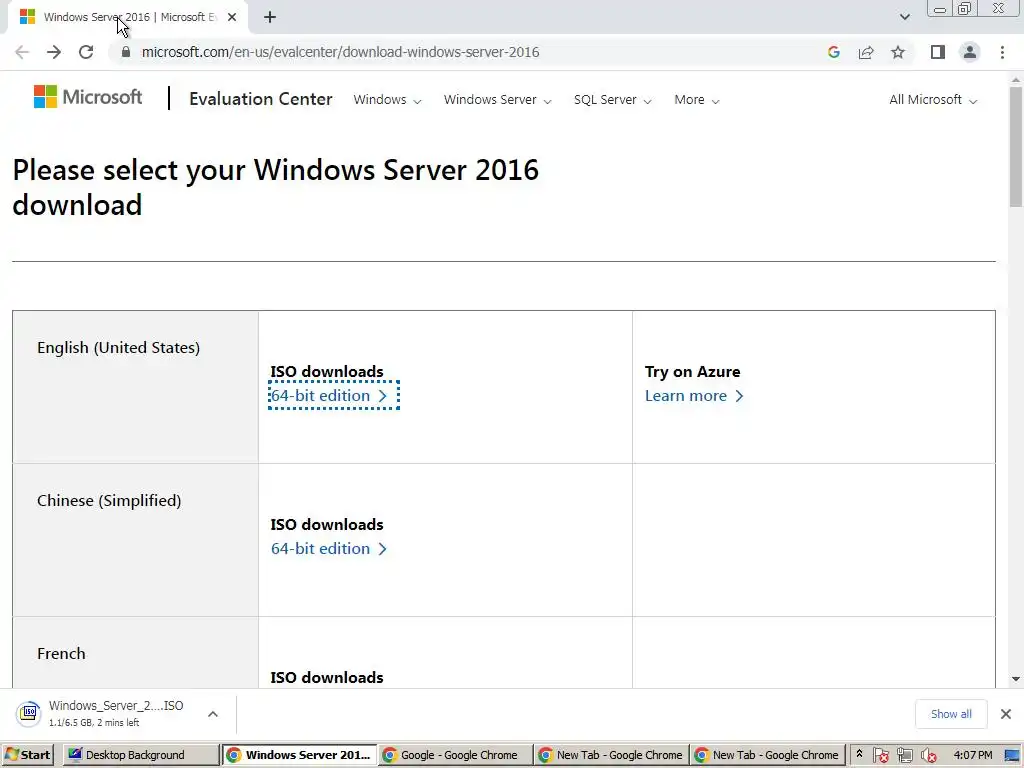Open the side panel icon
This screenshot has width=1024, height=768.
(938, 52)
